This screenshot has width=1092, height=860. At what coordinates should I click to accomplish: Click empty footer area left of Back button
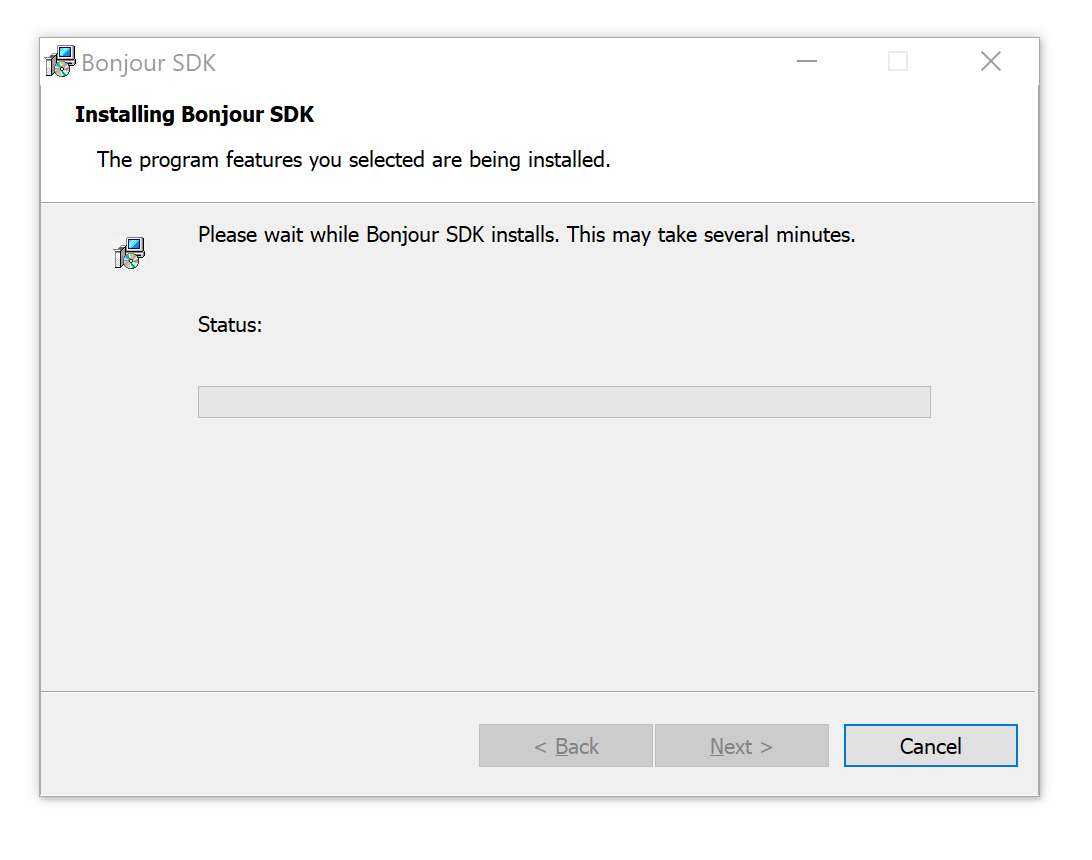pos(250,746)
